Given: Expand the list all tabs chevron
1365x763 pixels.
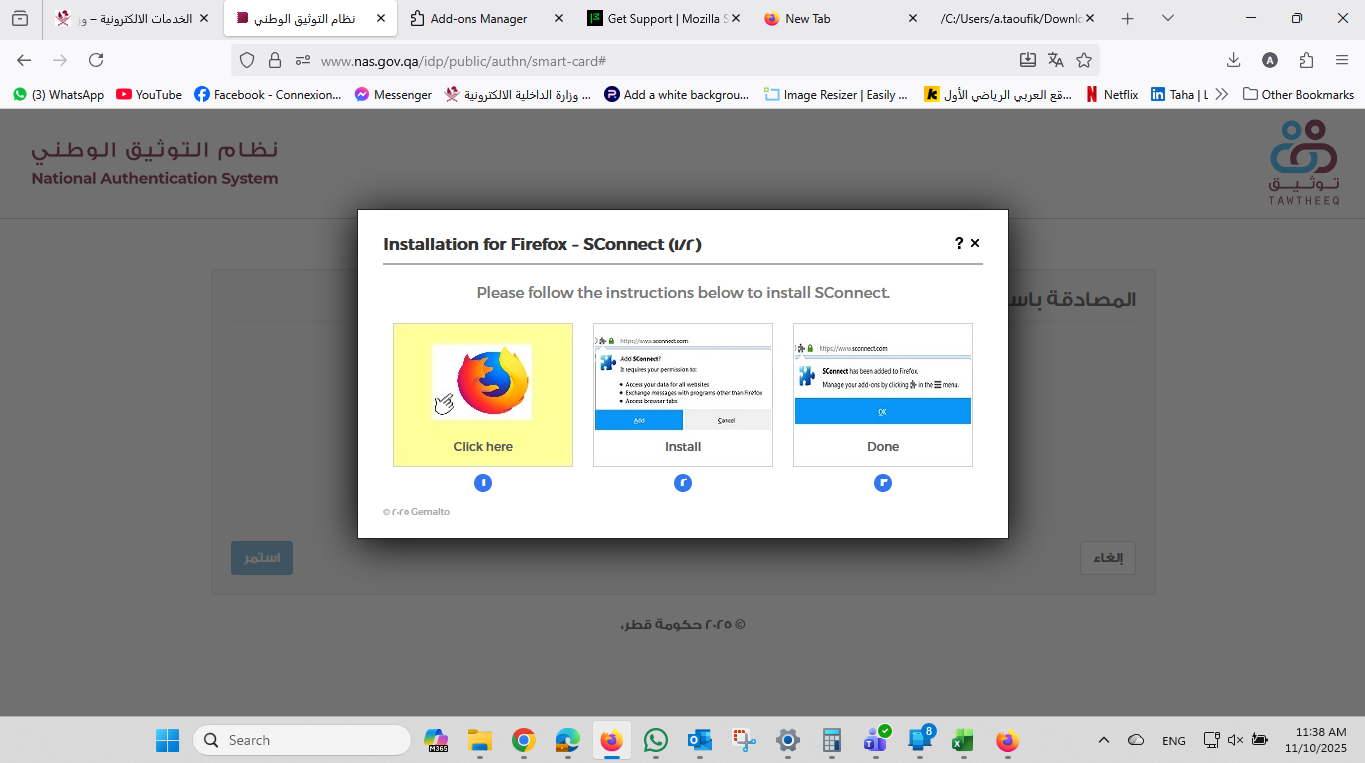Looking at the screenshot, I should tap(1168, 18).
